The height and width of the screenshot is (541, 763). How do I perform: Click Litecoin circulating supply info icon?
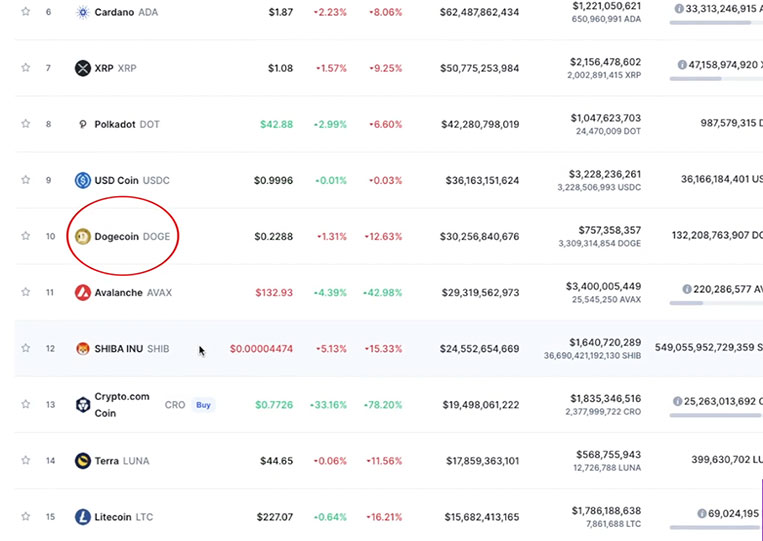tap(702, 513)
